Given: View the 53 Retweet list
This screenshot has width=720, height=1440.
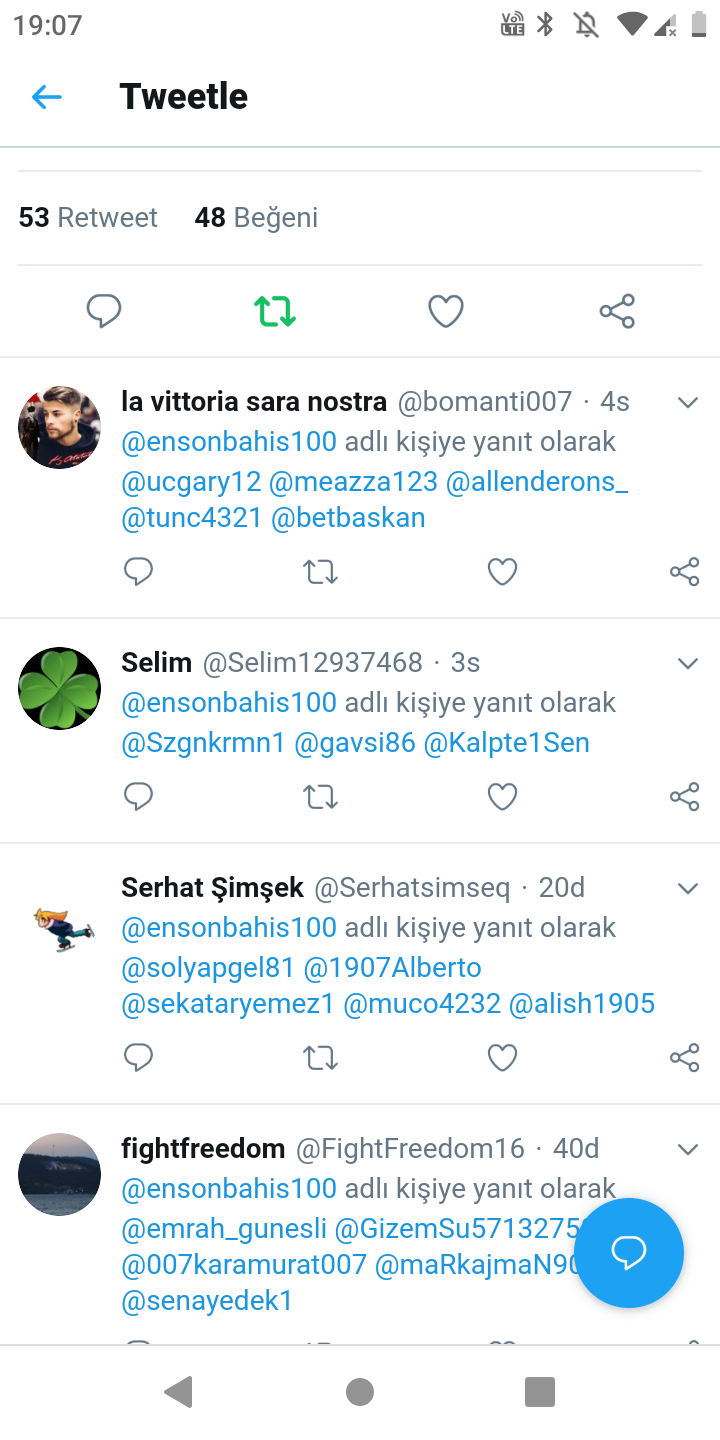Looking at the screenshot, I should [88, 218].
